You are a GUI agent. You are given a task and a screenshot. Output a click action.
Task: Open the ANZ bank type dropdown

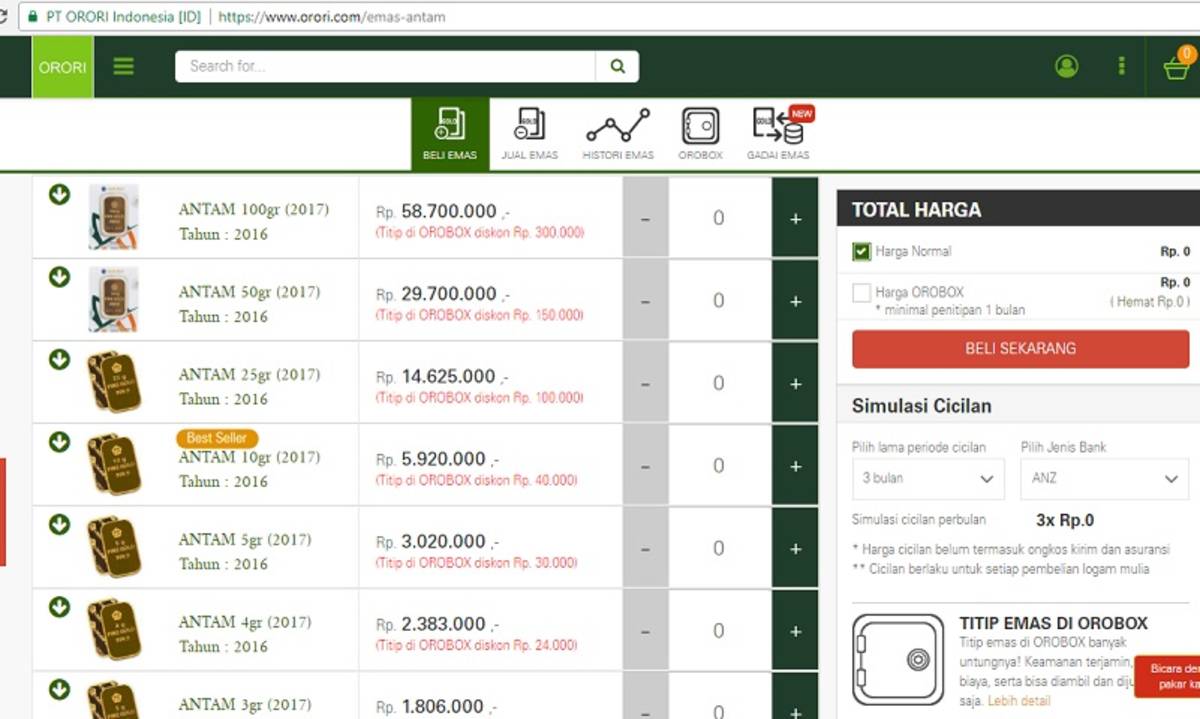click(1104, 479)
